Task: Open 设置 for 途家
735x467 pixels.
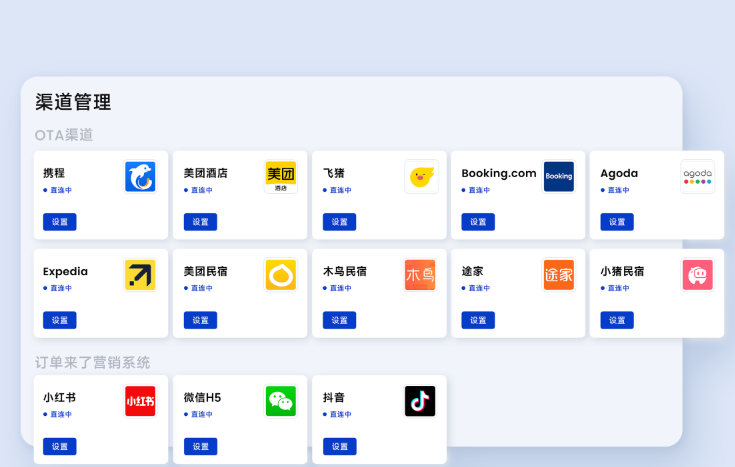Action: 478,320
